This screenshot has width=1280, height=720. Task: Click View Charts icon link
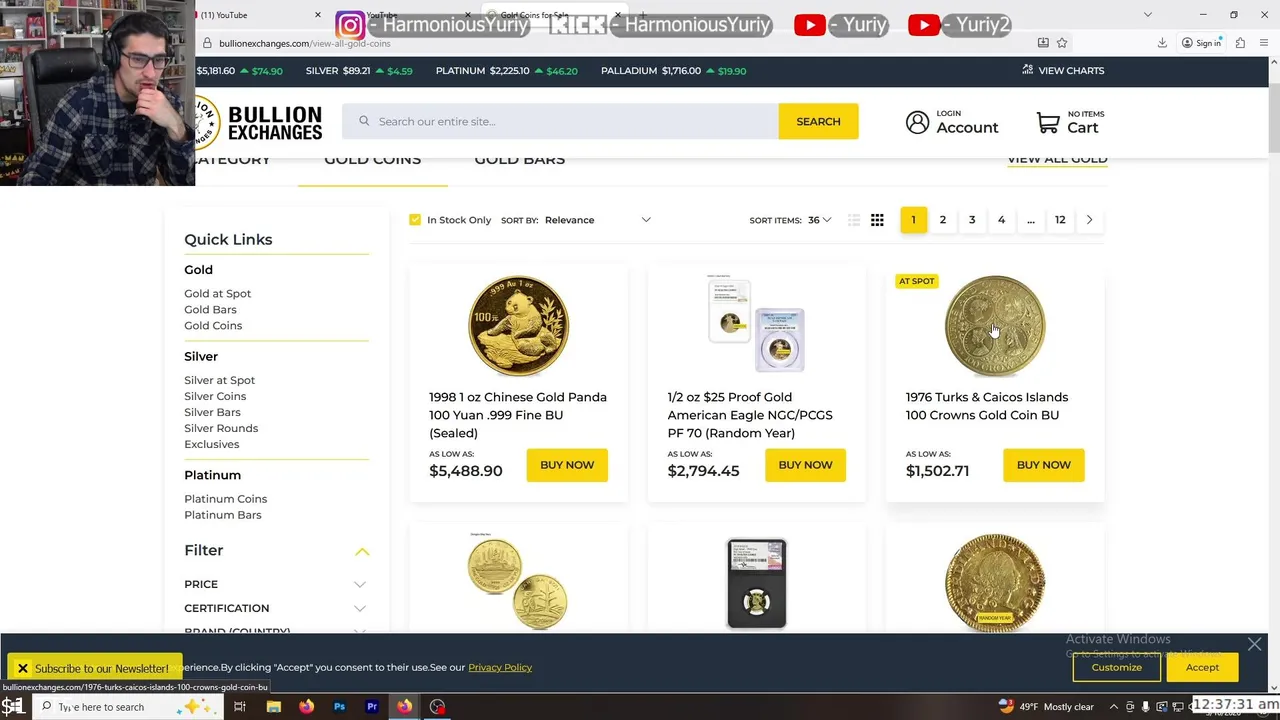1063,71
